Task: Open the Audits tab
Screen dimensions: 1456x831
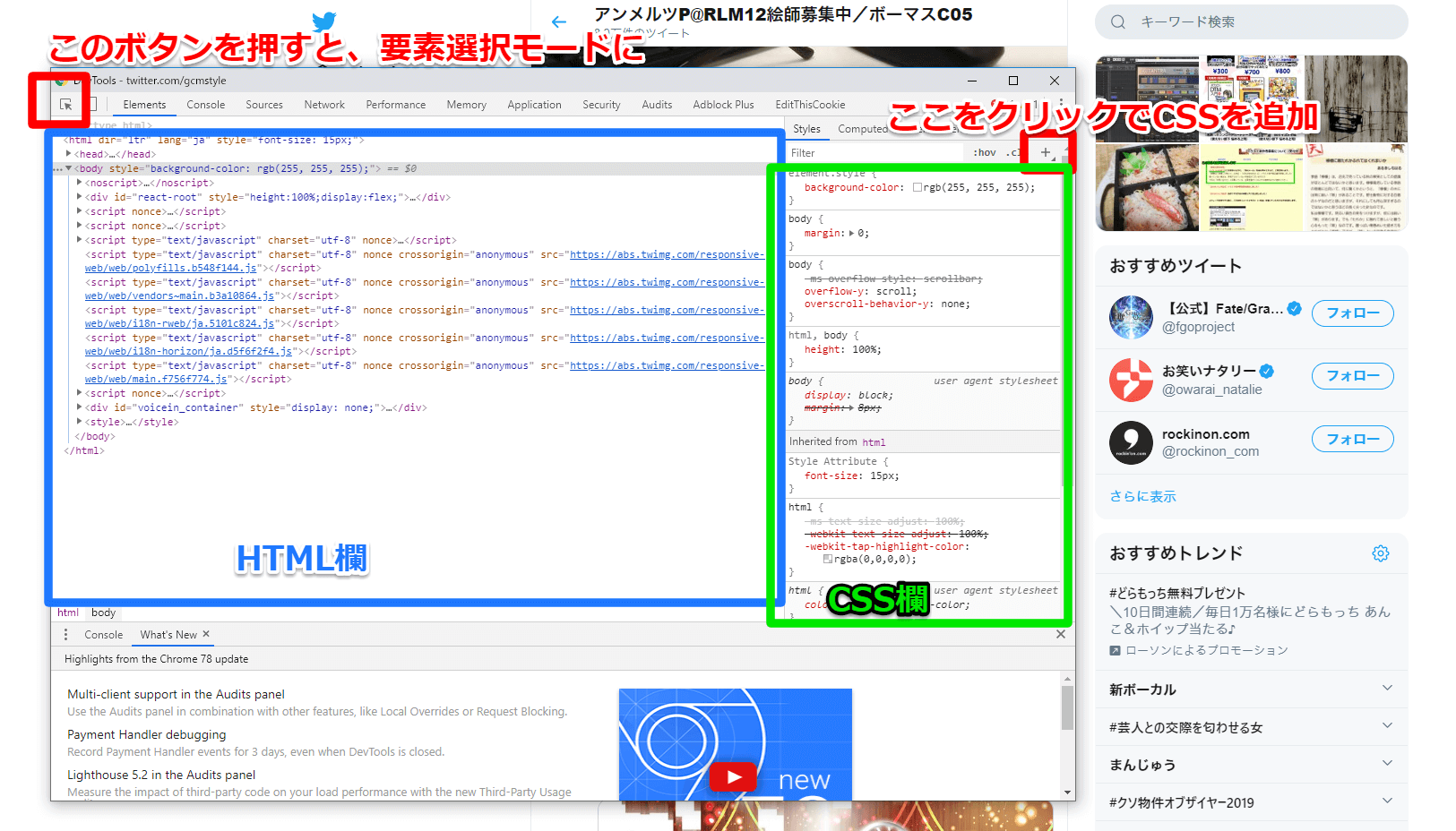Action: pos(657,105)
